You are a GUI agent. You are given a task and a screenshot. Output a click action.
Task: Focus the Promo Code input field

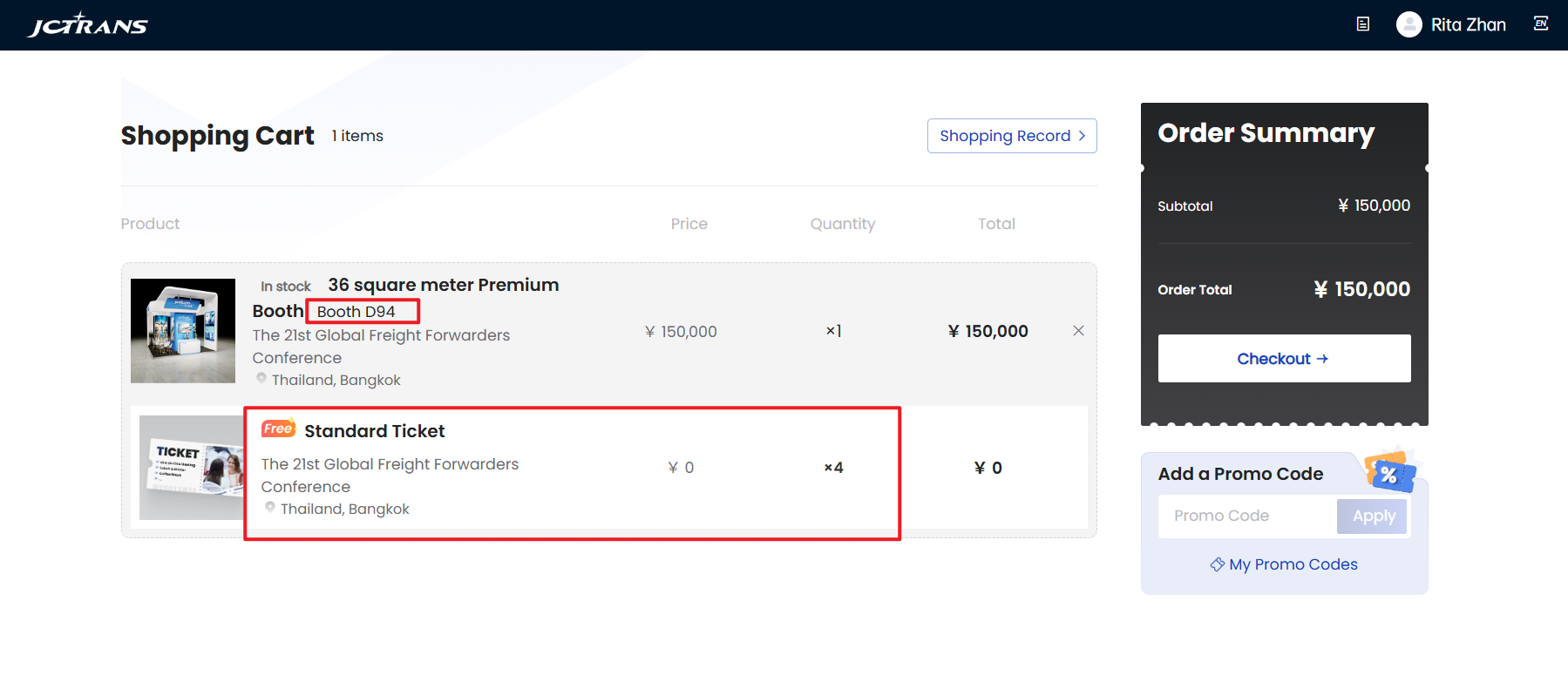coord(1246,516)
